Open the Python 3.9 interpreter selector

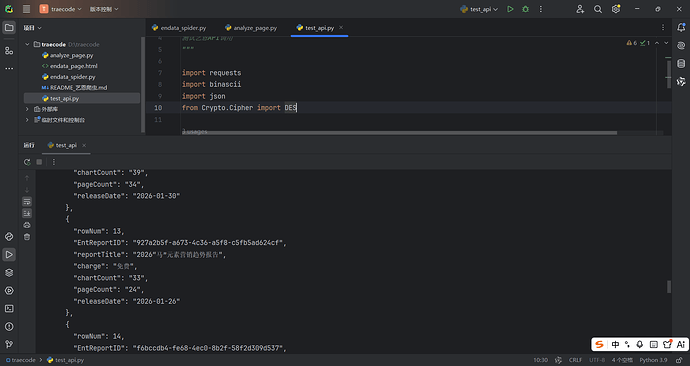click(x=653, y=360)
